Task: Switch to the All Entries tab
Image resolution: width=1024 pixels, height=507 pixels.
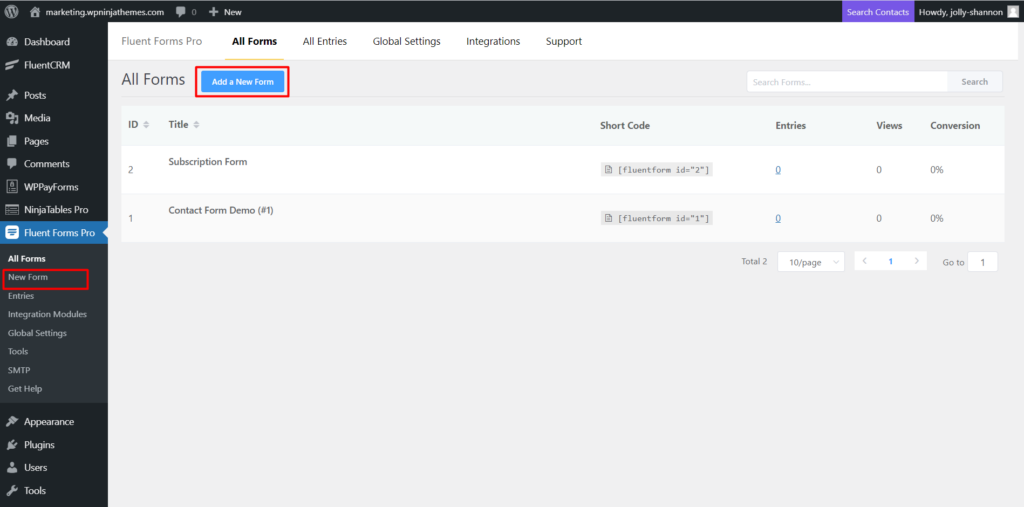Action: point(324,42)
